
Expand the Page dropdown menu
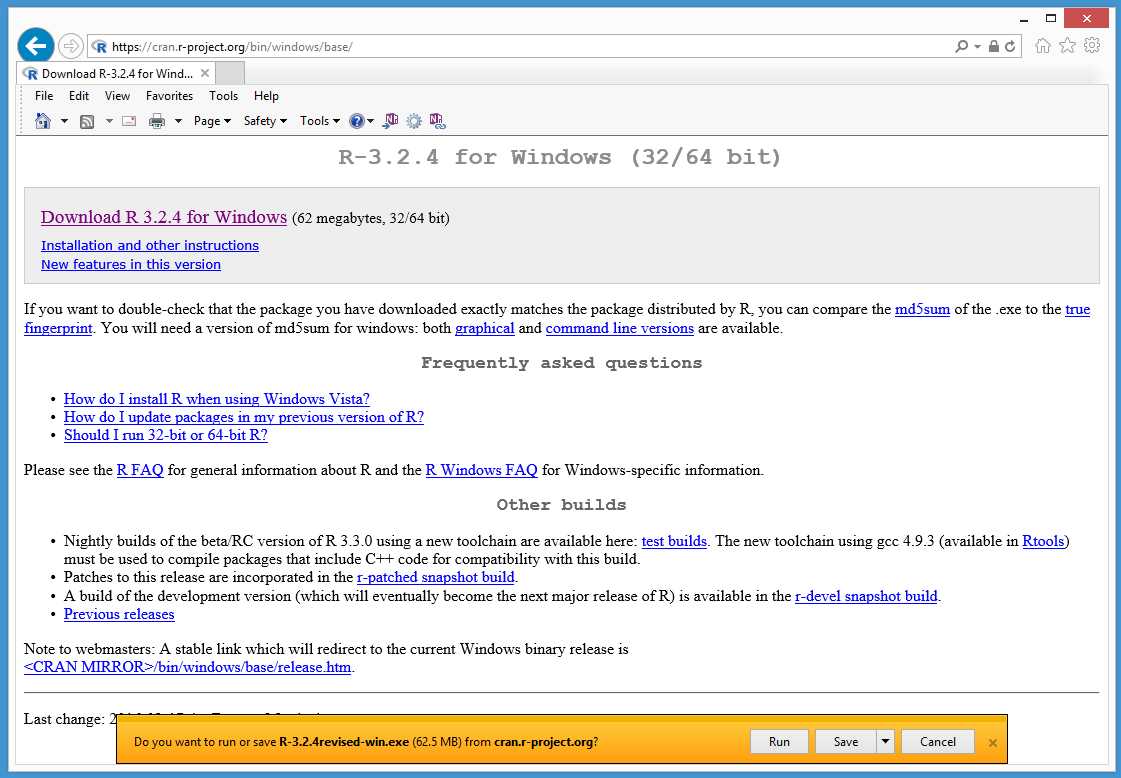click(211, 121)
